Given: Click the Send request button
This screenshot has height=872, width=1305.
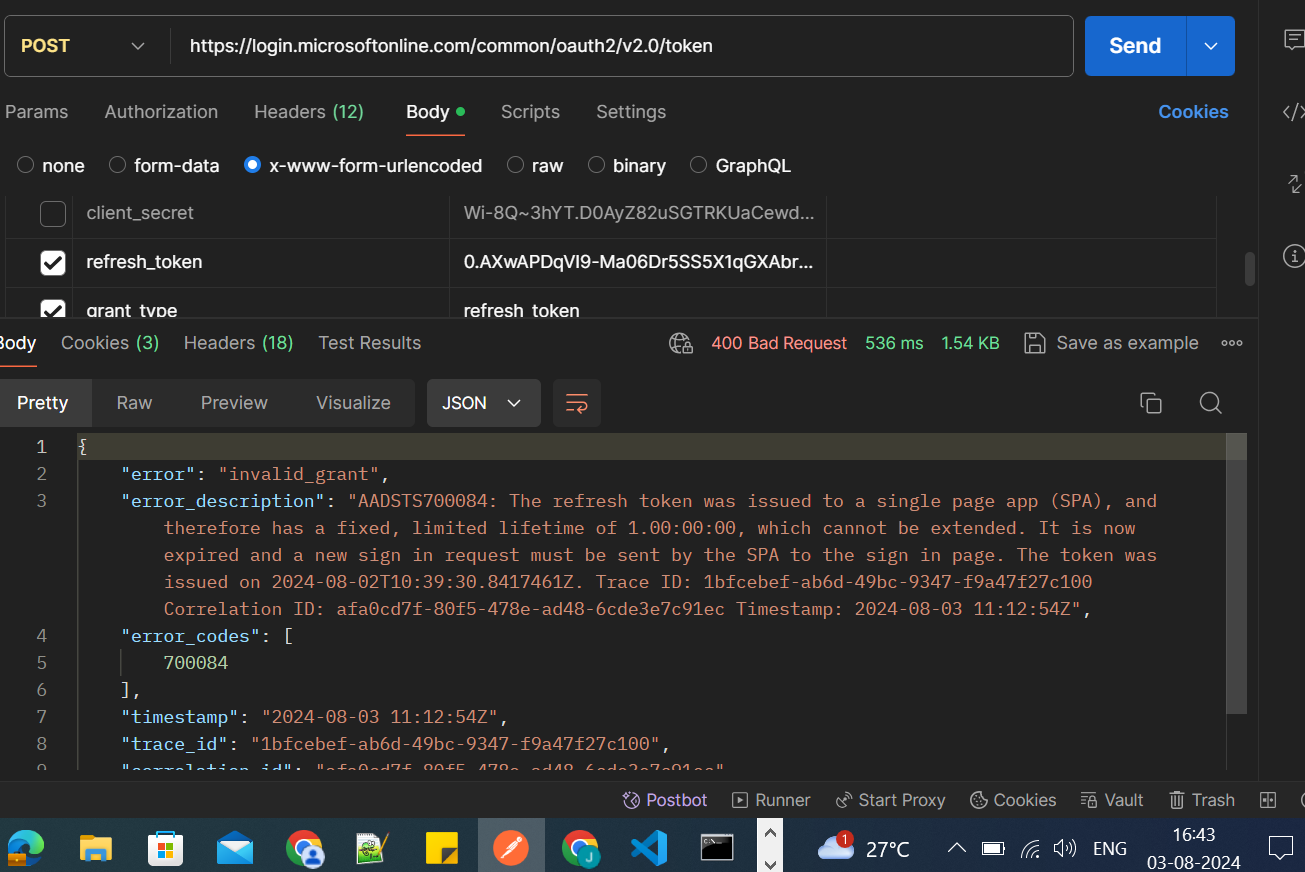Looking at the screenshot, I should [1135, 46].
